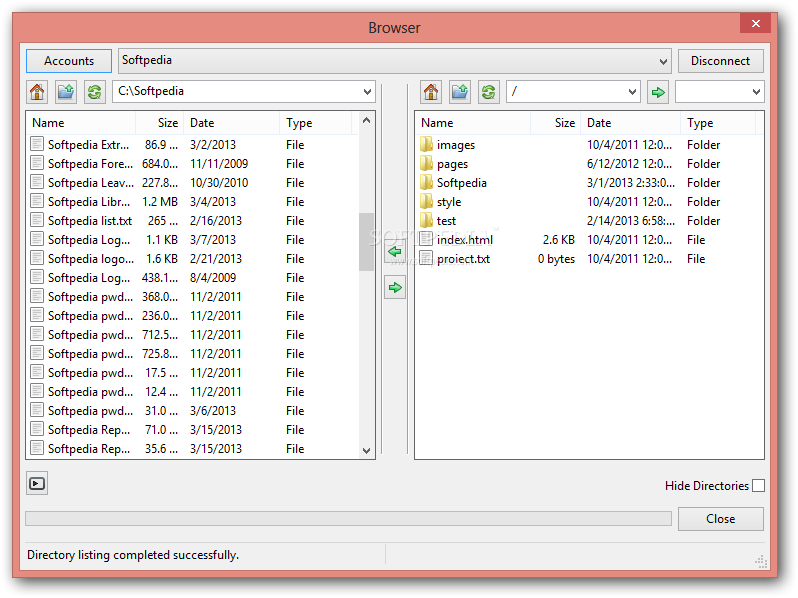The height and width of the screenshot is (598, 798).
Task: Click the Disconnect button
Action: pos(720,61)
